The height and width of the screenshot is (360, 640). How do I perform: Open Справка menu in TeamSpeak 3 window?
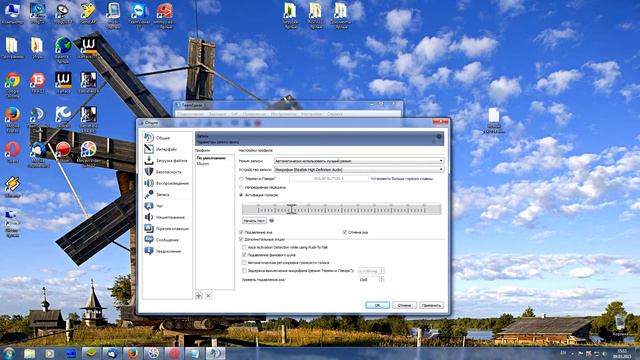point(334,114)
